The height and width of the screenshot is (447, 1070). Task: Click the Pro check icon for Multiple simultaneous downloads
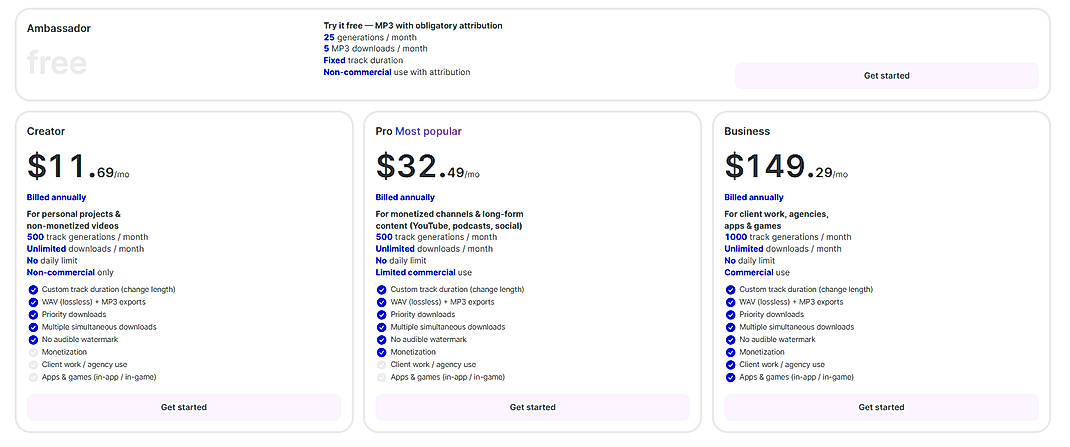381,328
